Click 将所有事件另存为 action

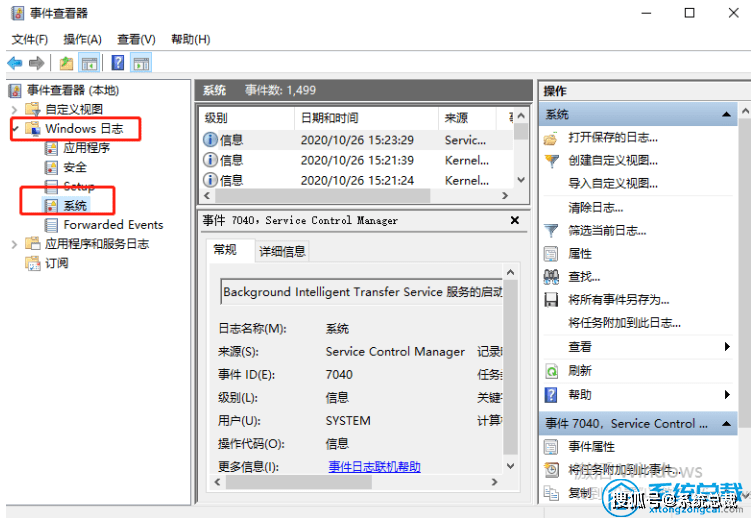(x=619, y=300)
